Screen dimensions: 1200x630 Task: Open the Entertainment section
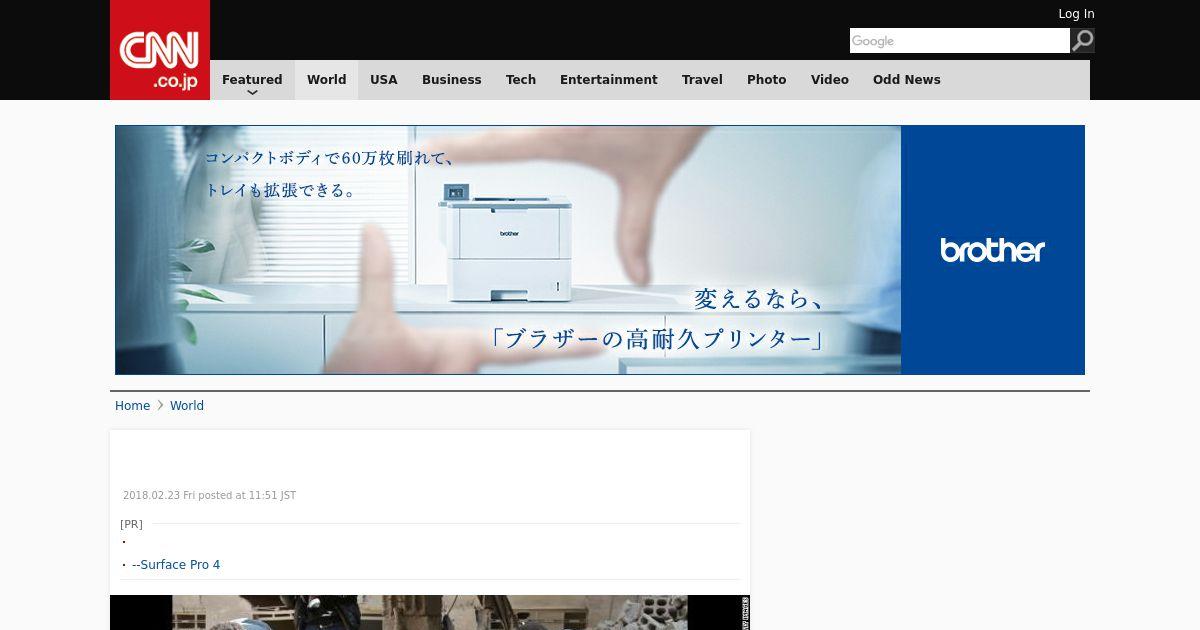point(609,80)
